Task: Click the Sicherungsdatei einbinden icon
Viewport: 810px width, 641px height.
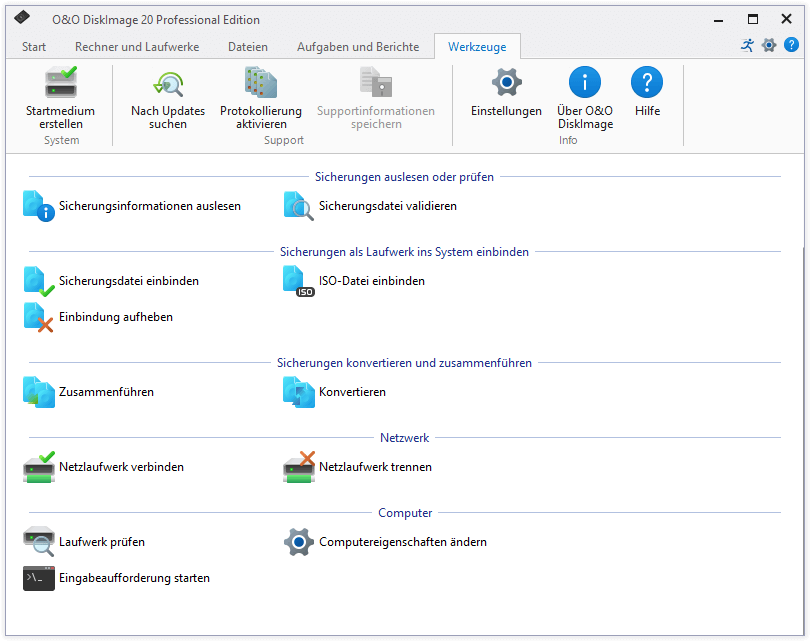Action: click(39, 281)
